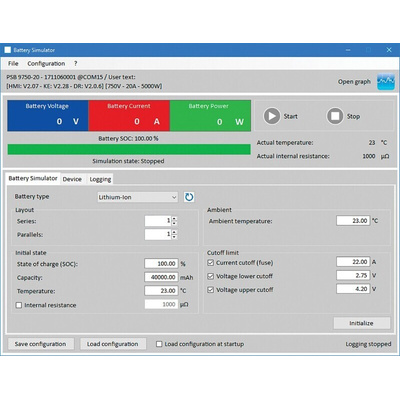Open the graph view icon
Viewport: 400px width, 400px height.
(x=386, y=82)
